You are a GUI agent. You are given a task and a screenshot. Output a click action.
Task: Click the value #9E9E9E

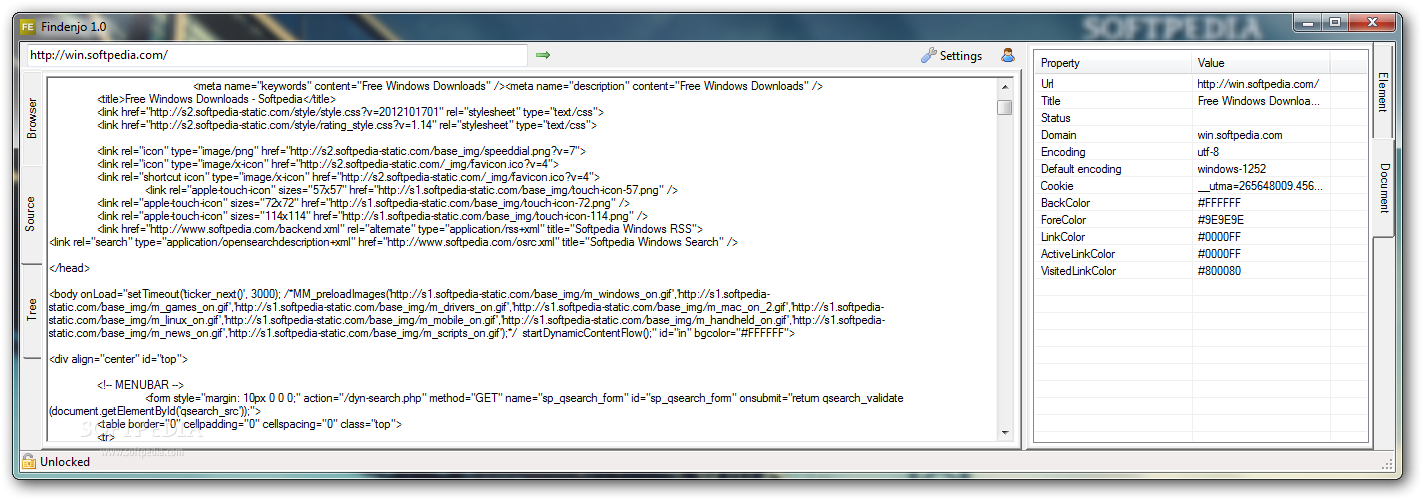click(x=1219, y=220)
